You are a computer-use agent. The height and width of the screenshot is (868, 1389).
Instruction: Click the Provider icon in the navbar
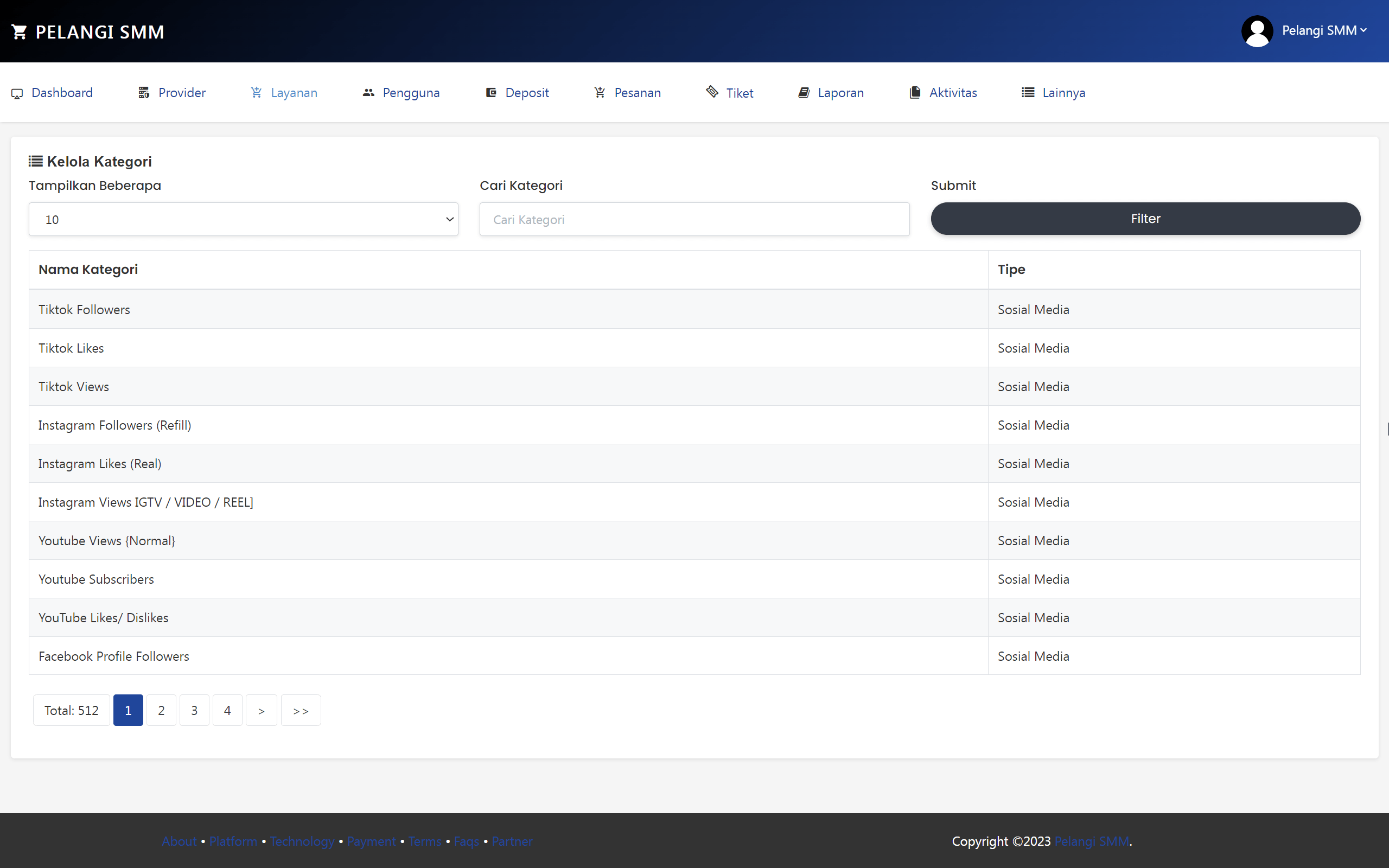tap(143, 92)
